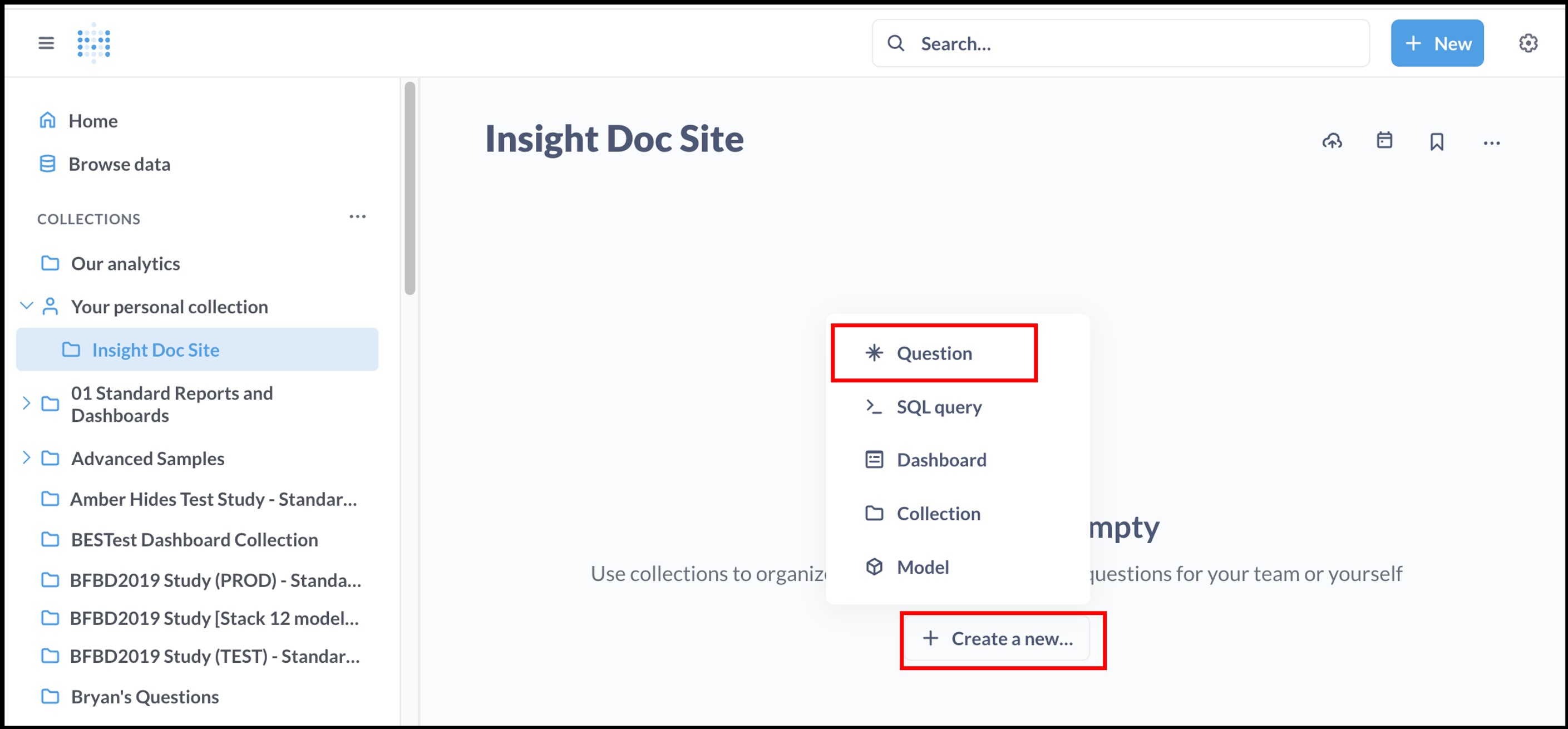
Task: Choose Model from the create menu
Action: [x=922, y=567]
